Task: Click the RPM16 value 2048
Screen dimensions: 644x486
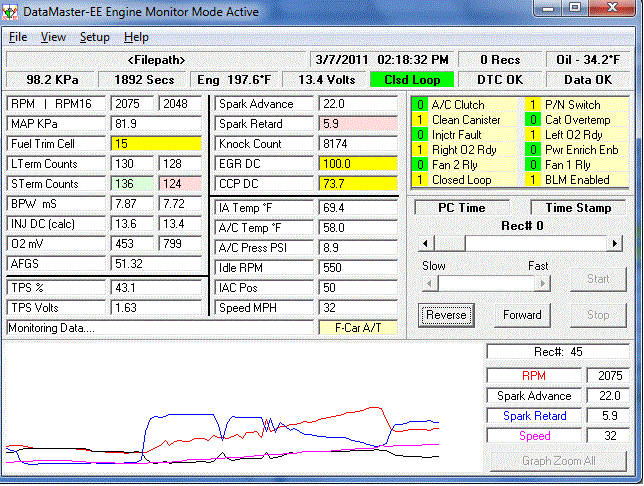Action: tap(180, 104)
